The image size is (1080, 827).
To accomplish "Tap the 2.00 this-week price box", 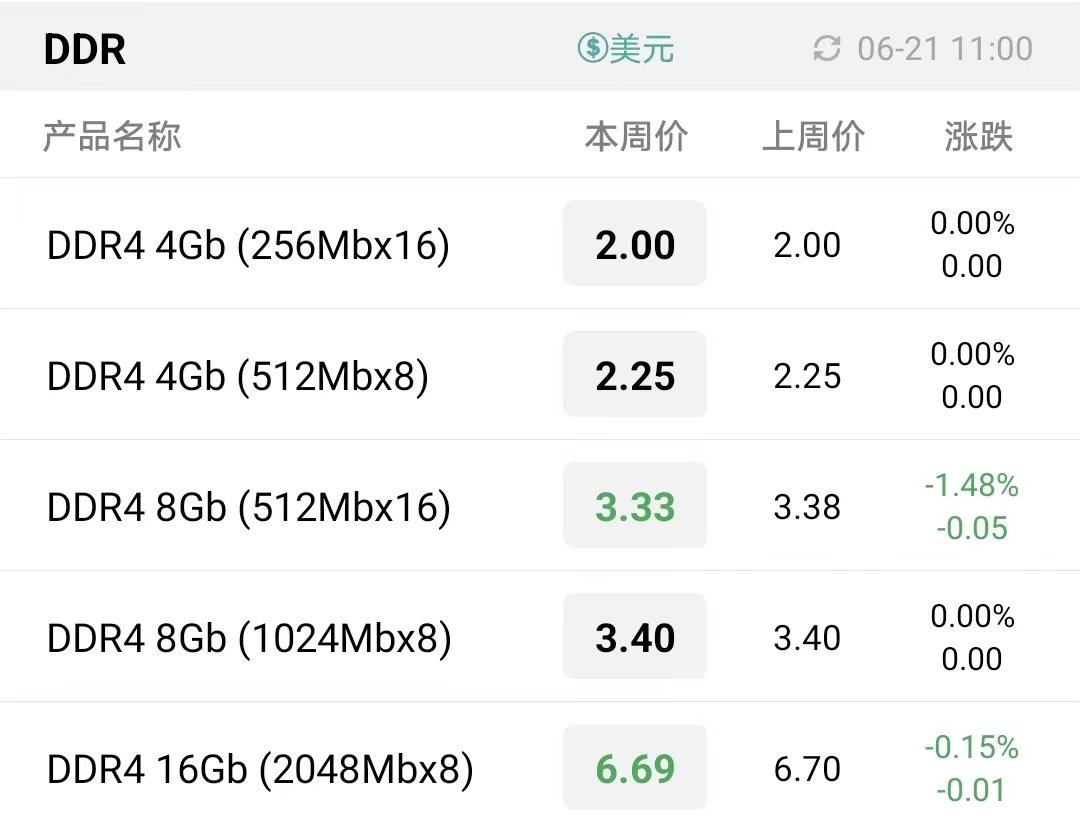I will 635,243.
